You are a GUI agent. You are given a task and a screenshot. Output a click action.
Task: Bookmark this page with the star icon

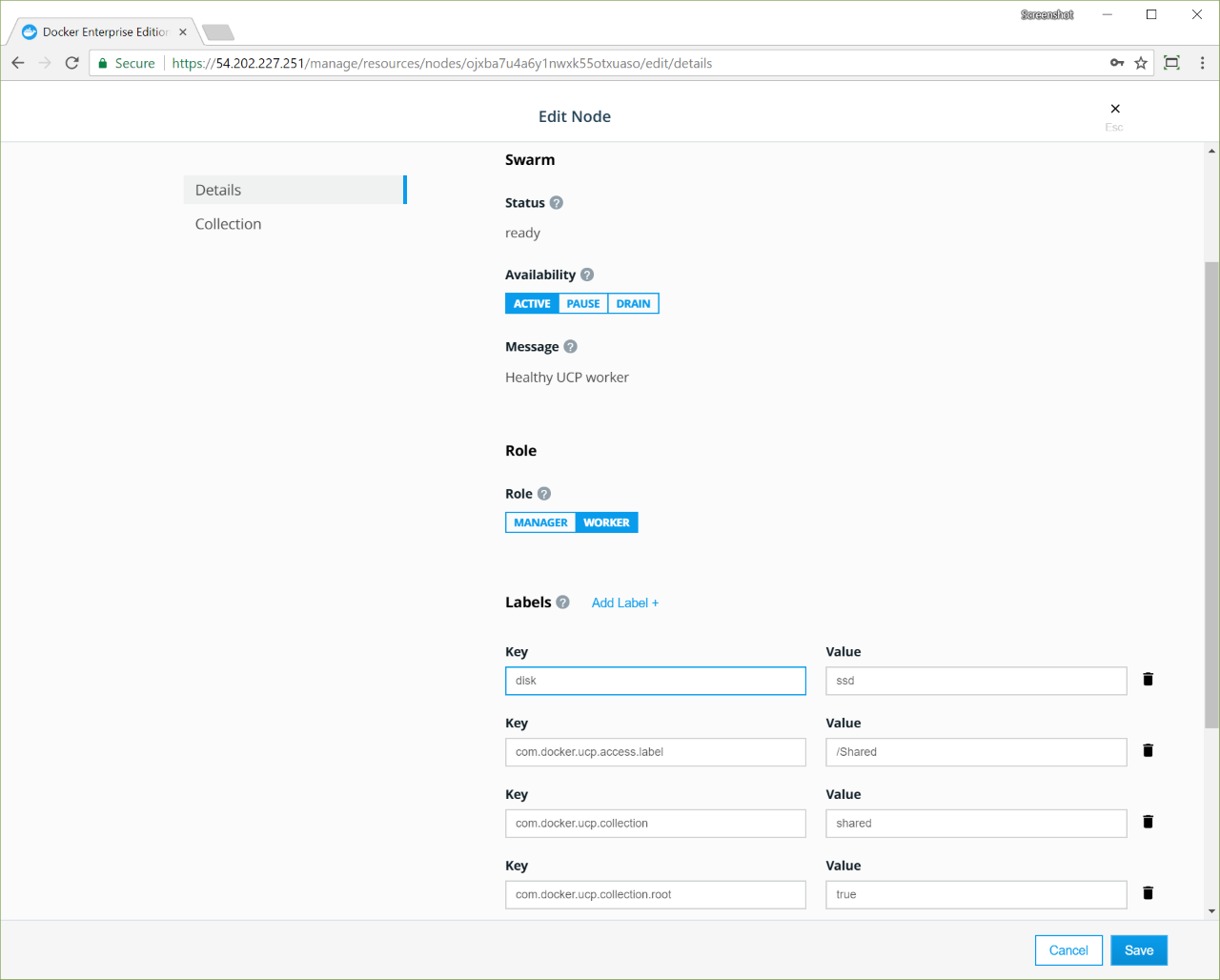pos(1141,63)
